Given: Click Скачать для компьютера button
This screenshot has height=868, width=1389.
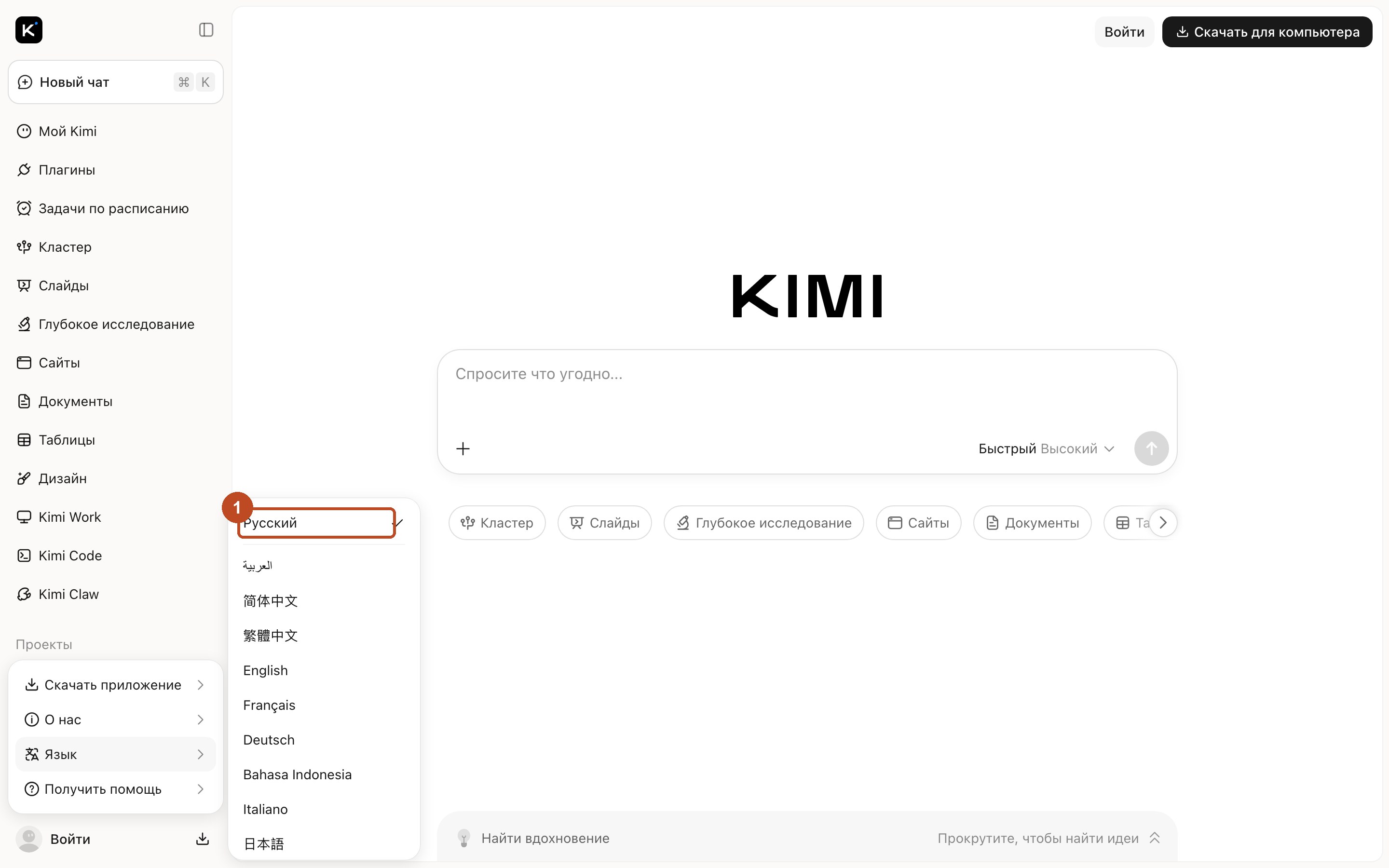Looking at the screenshot, I should pos(1267,32).
